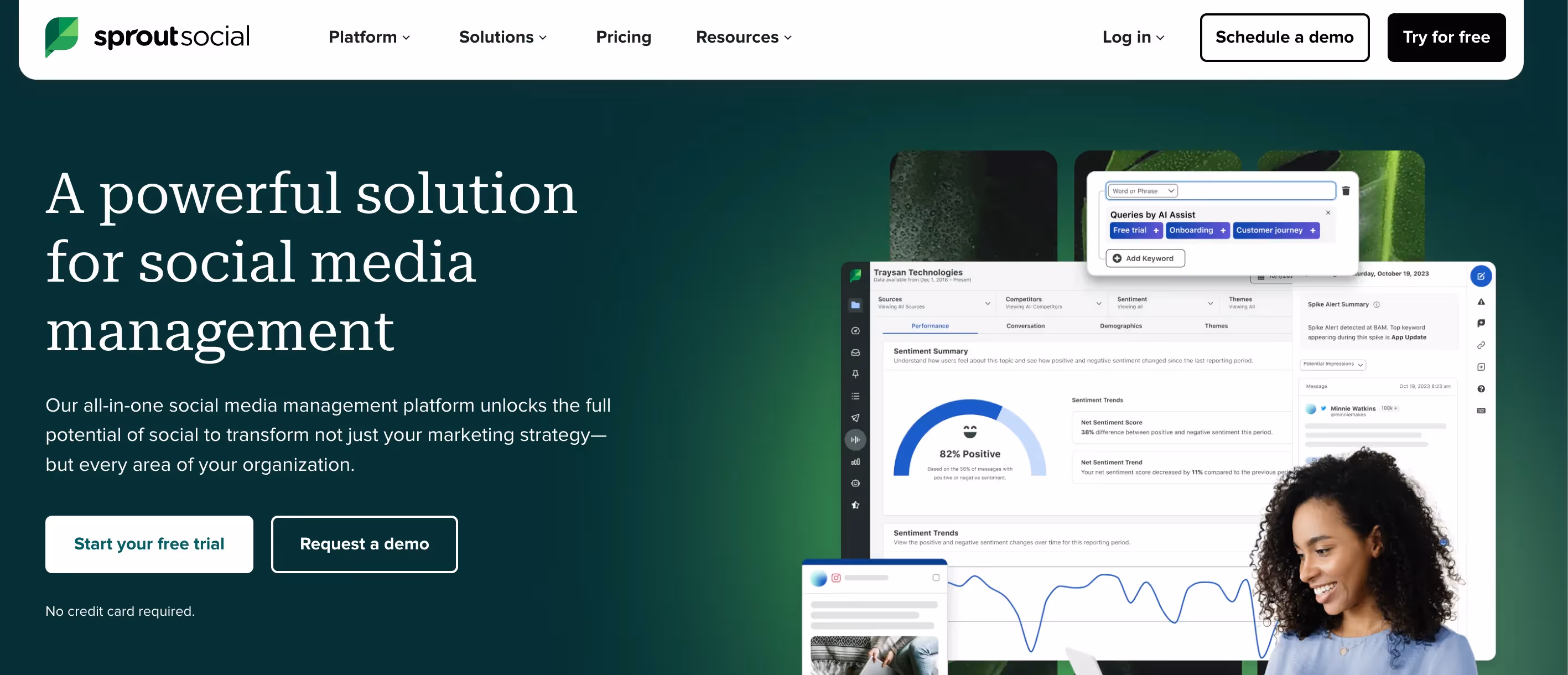1568x675 pixels.
Task: Click the blue compose pencil icon
Action: (x=1482, y=276)
